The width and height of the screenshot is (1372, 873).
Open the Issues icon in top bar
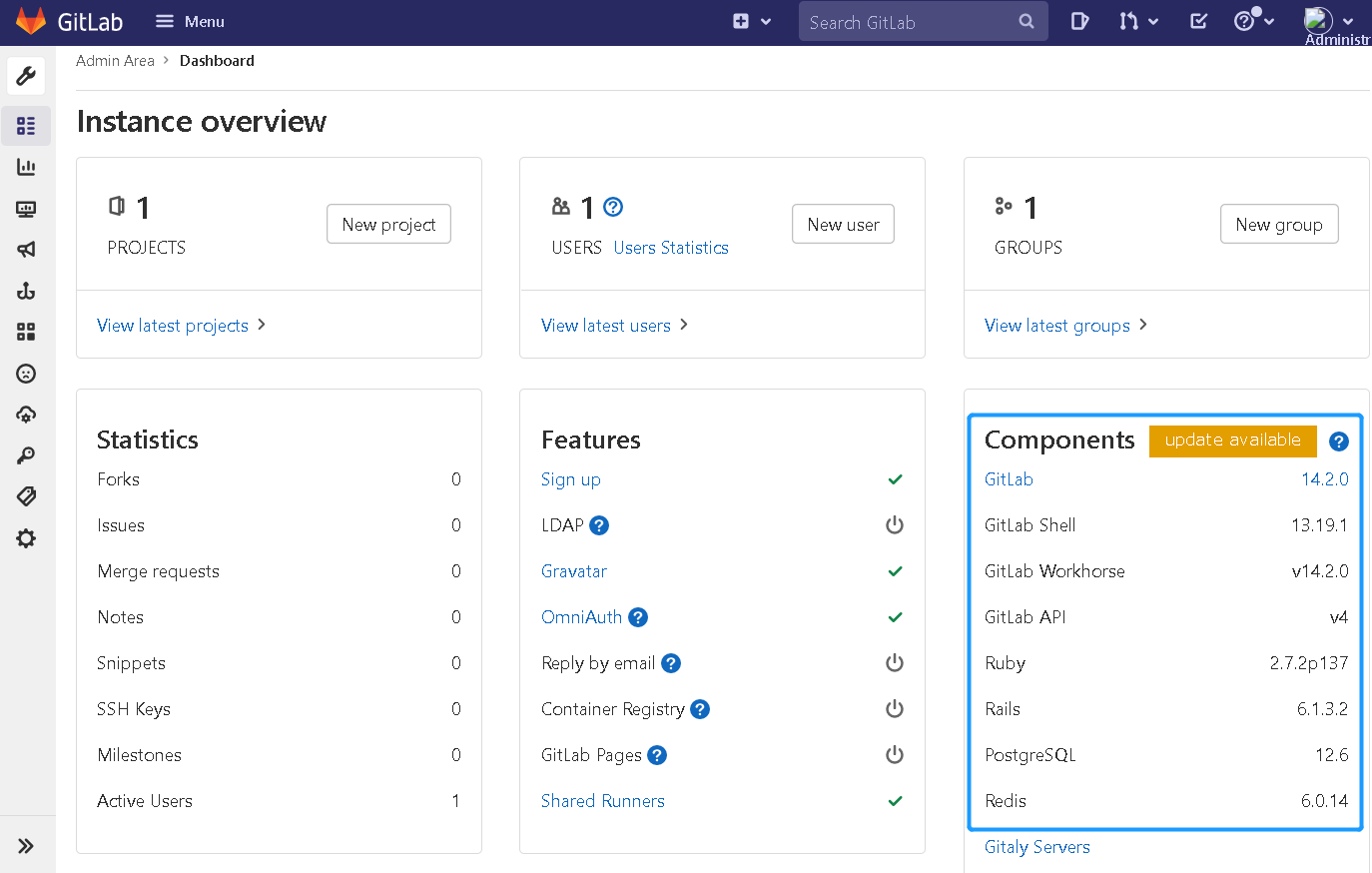[1079, 21]
